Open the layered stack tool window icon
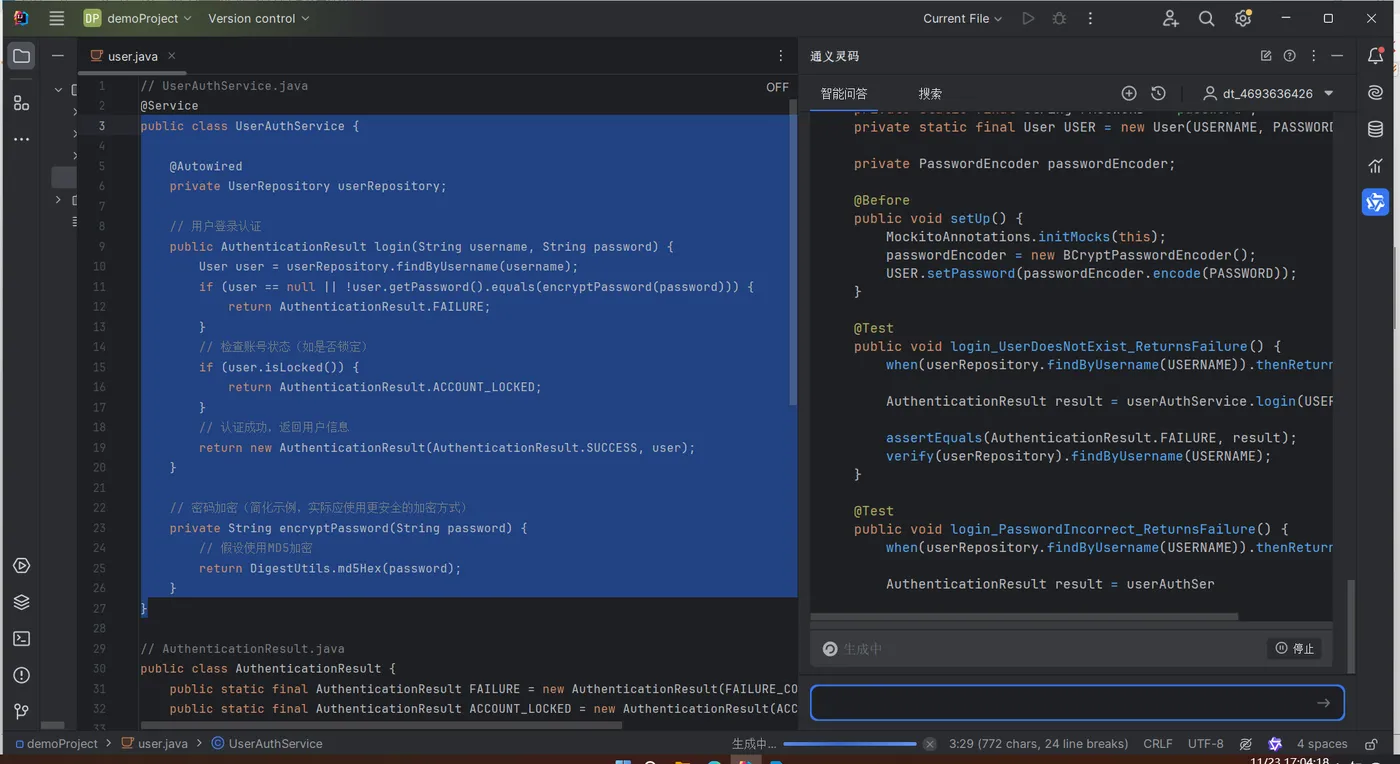Viewport: 1400px width, 764px height. (21, 602)
